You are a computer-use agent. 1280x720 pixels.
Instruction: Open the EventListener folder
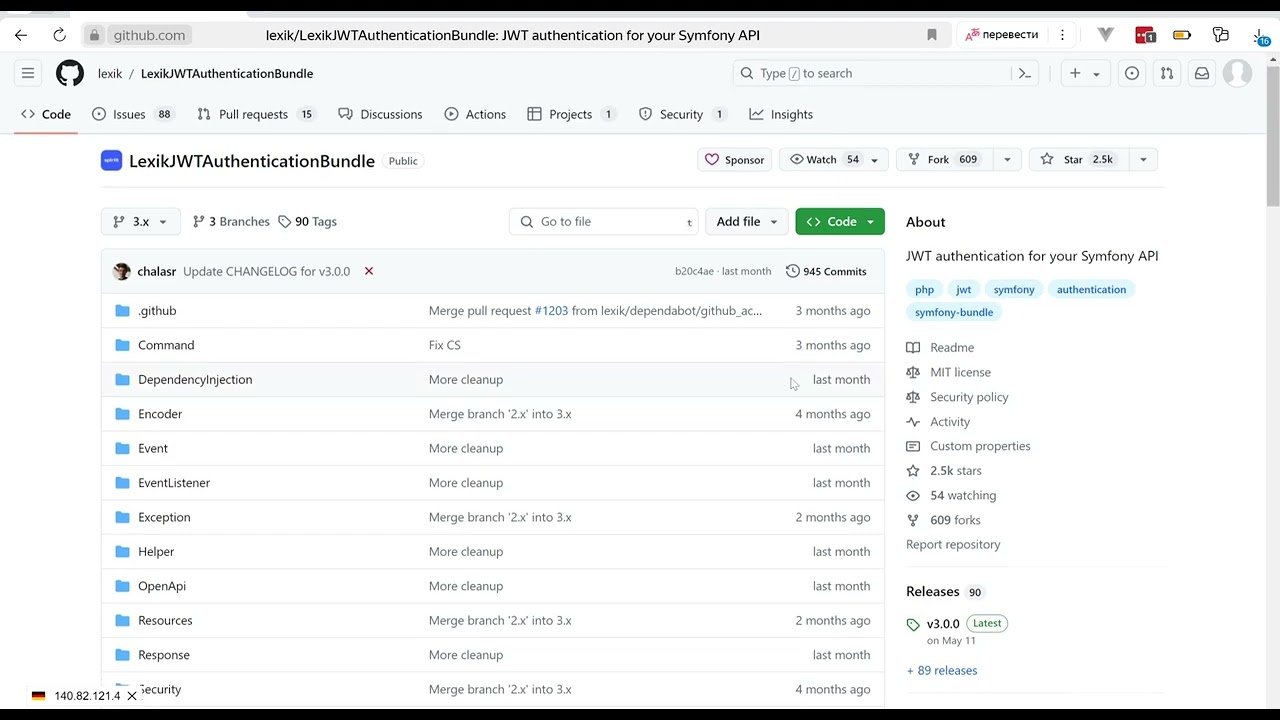pos(174,483)
